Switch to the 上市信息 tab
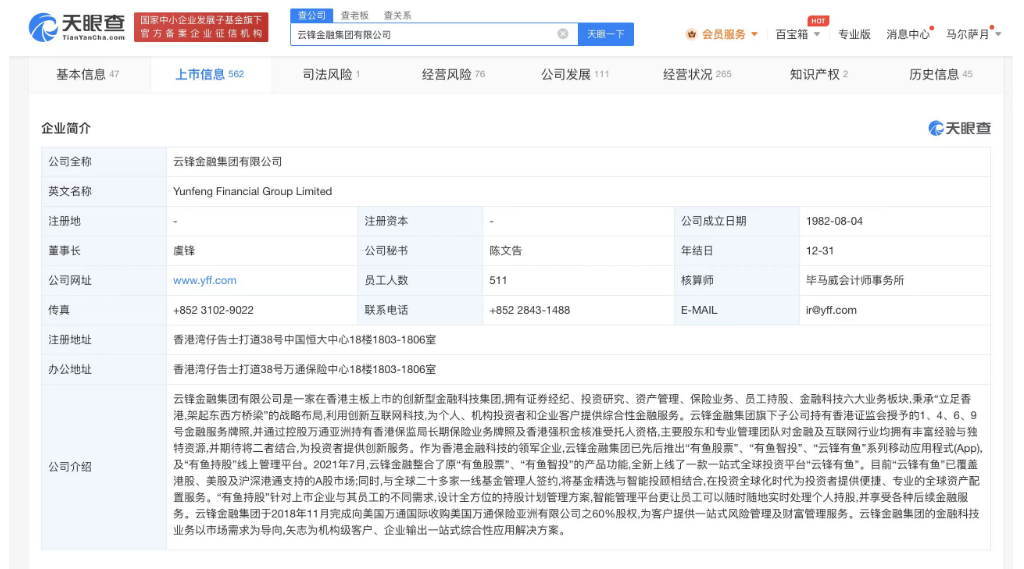1024x569 pixels. (210, 74)
